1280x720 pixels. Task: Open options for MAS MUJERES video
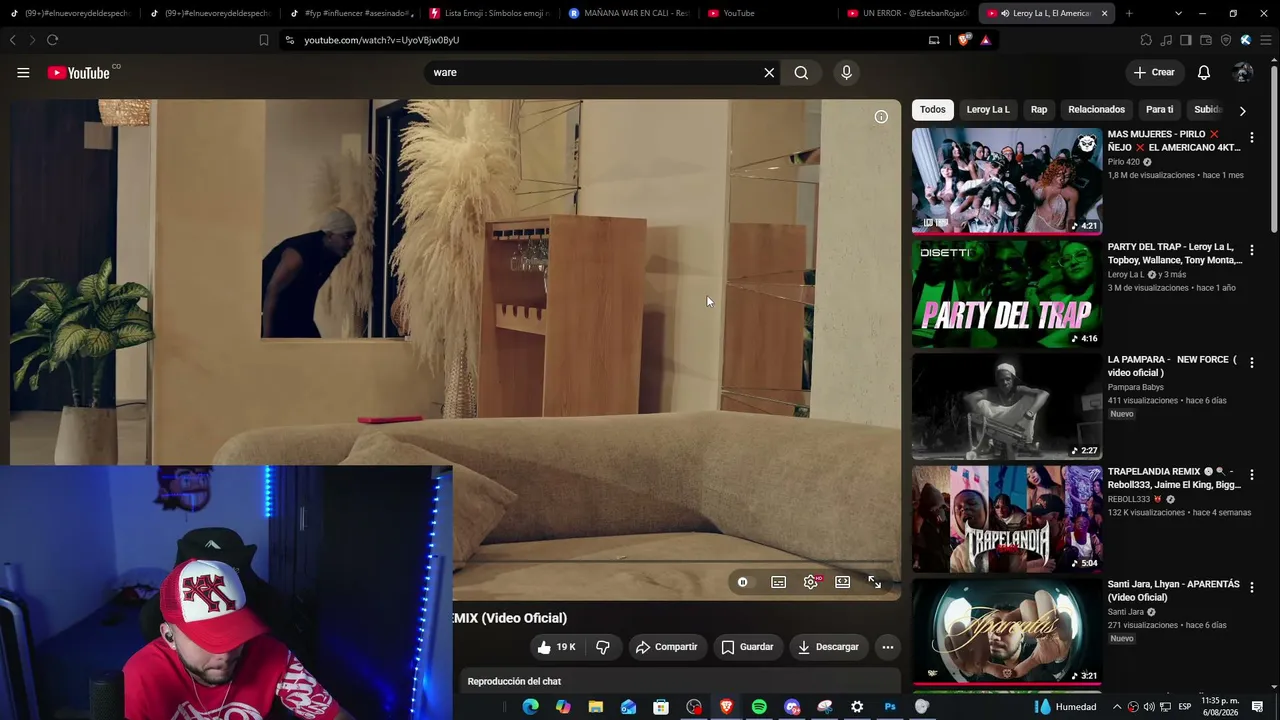coord(1251,137)
